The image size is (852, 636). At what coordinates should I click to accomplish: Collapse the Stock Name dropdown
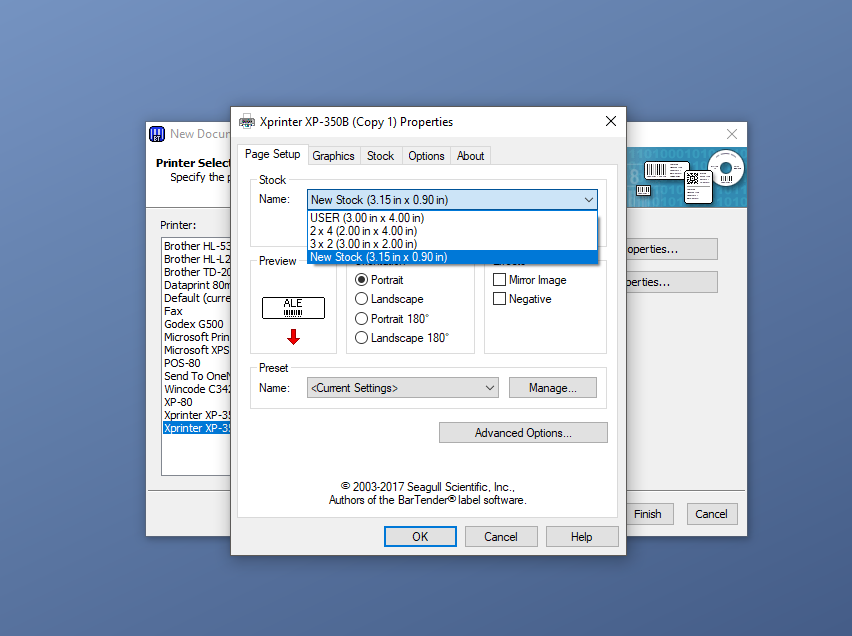tap(588, 200)
